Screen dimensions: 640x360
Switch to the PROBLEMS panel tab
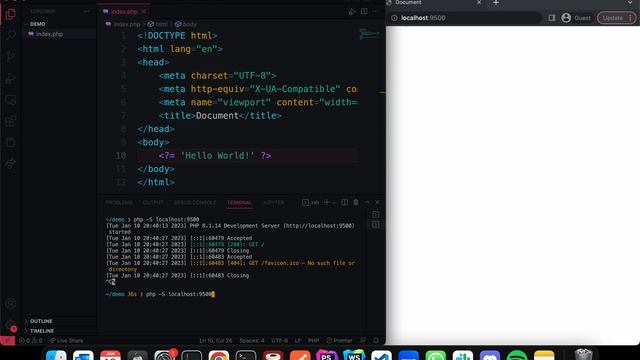[x=119, y=202]
